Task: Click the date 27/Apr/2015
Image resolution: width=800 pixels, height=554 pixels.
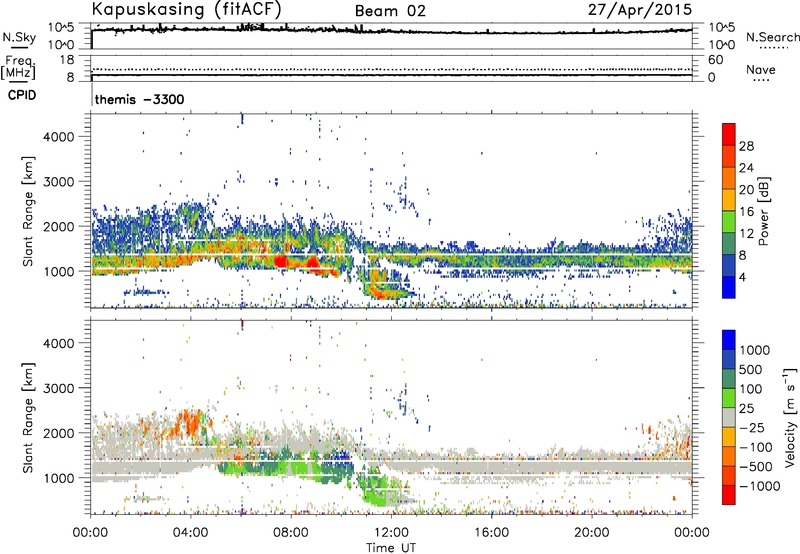Action: coord(640,10)
